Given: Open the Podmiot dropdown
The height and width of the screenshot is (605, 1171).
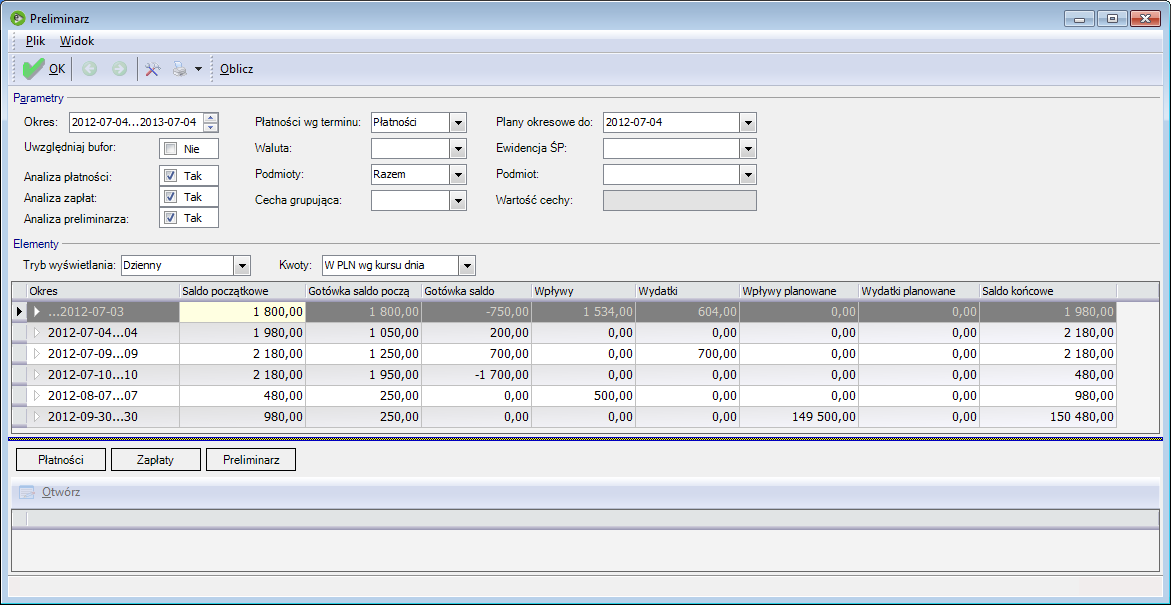Looking at the screenshot, I should tap(748, 175).
